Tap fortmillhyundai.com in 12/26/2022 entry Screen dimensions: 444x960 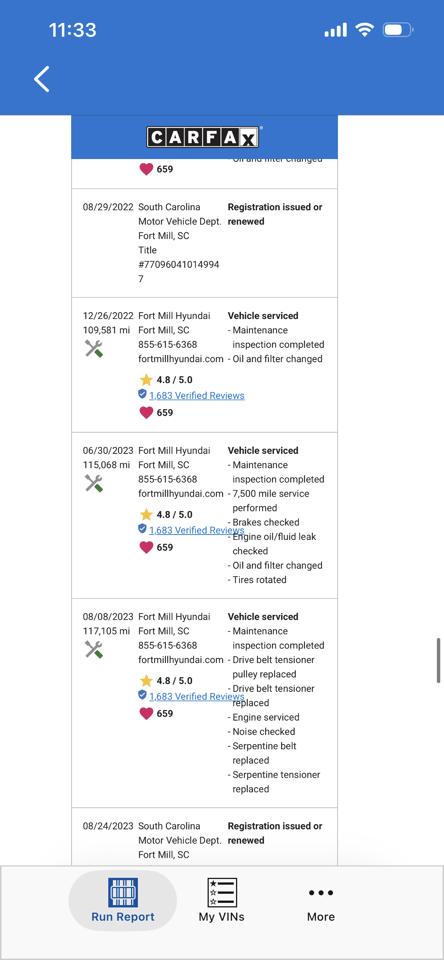(x=181, y=359)
